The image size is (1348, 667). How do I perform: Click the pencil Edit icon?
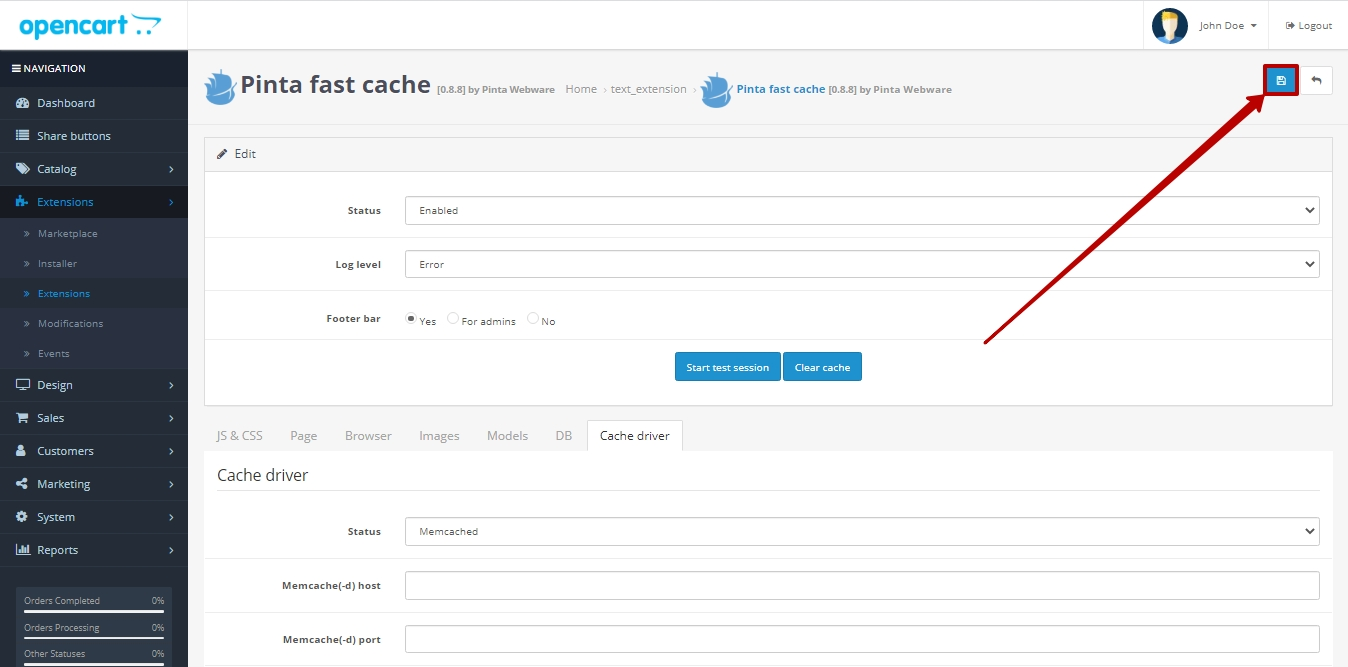coord(222,154)
